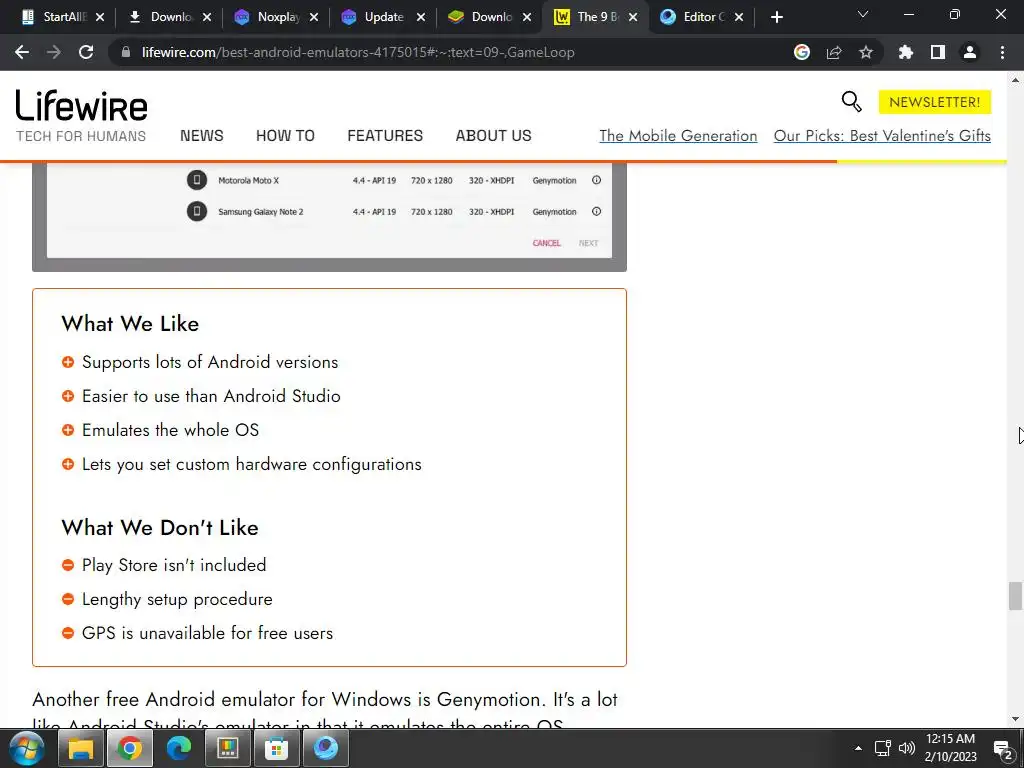Open the notification center icon

pyautogui.click(x=1003, y=750)
